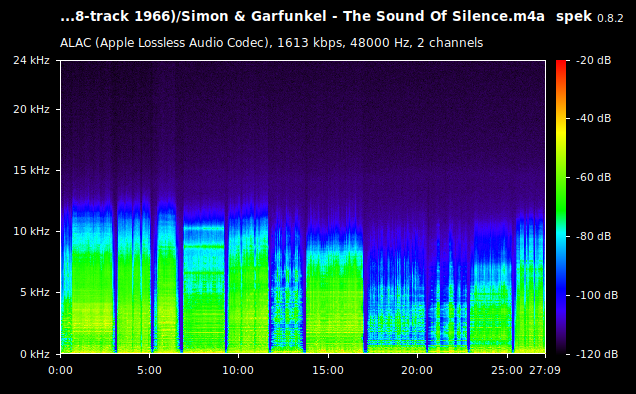Click the -100 dB scale label

[x=597, y=295]
